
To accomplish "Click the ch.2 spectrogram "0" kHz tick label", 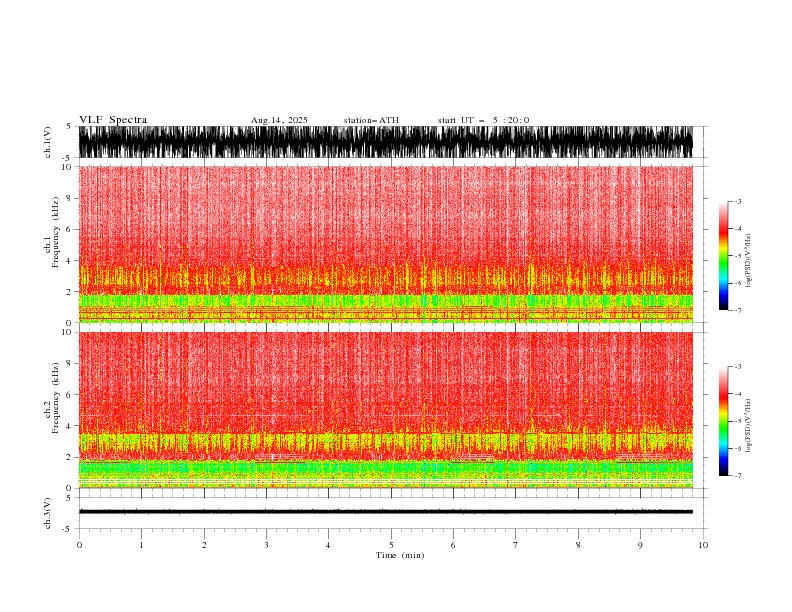I will point(69,488).
